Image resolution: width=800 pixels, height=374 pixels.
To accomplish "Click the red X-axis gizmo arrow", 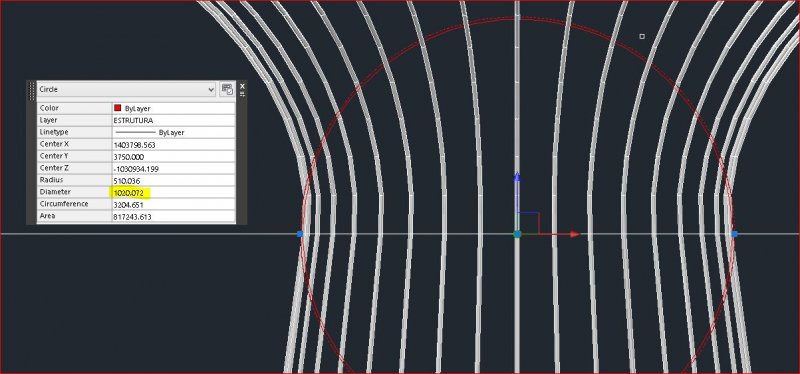I will coord(574,234).
